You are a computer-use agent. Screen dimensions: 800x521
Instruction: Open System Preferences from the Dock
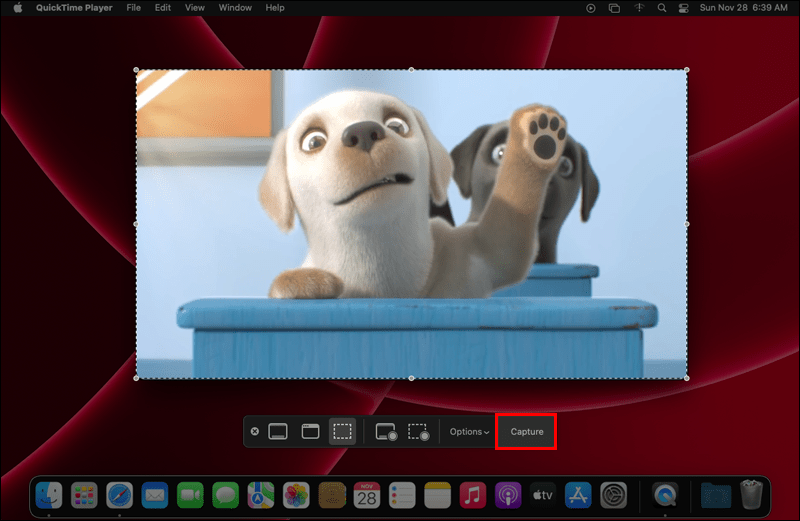click(x=613, y=495)
